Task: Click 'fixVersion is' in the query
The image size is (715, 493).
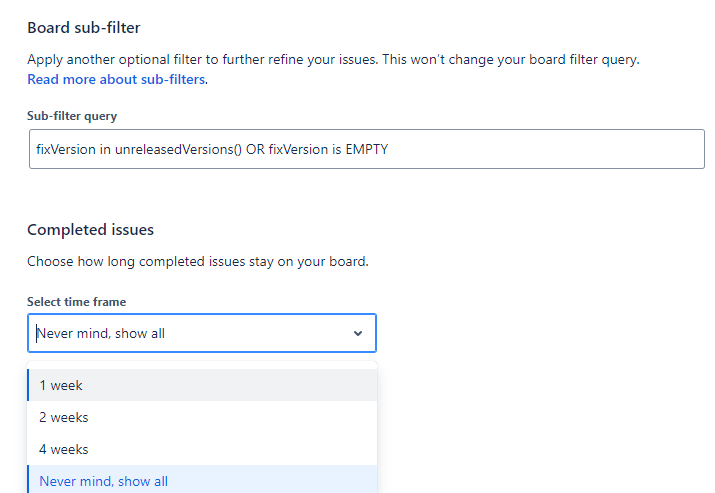Action: coord(301,149)
